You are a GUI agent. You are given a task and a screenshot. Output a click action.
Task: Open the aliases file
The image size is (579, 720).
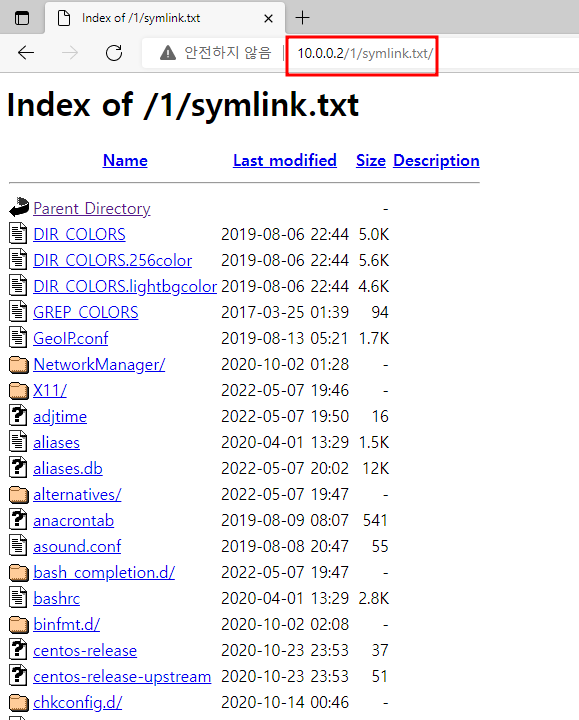tap(56, 443)
